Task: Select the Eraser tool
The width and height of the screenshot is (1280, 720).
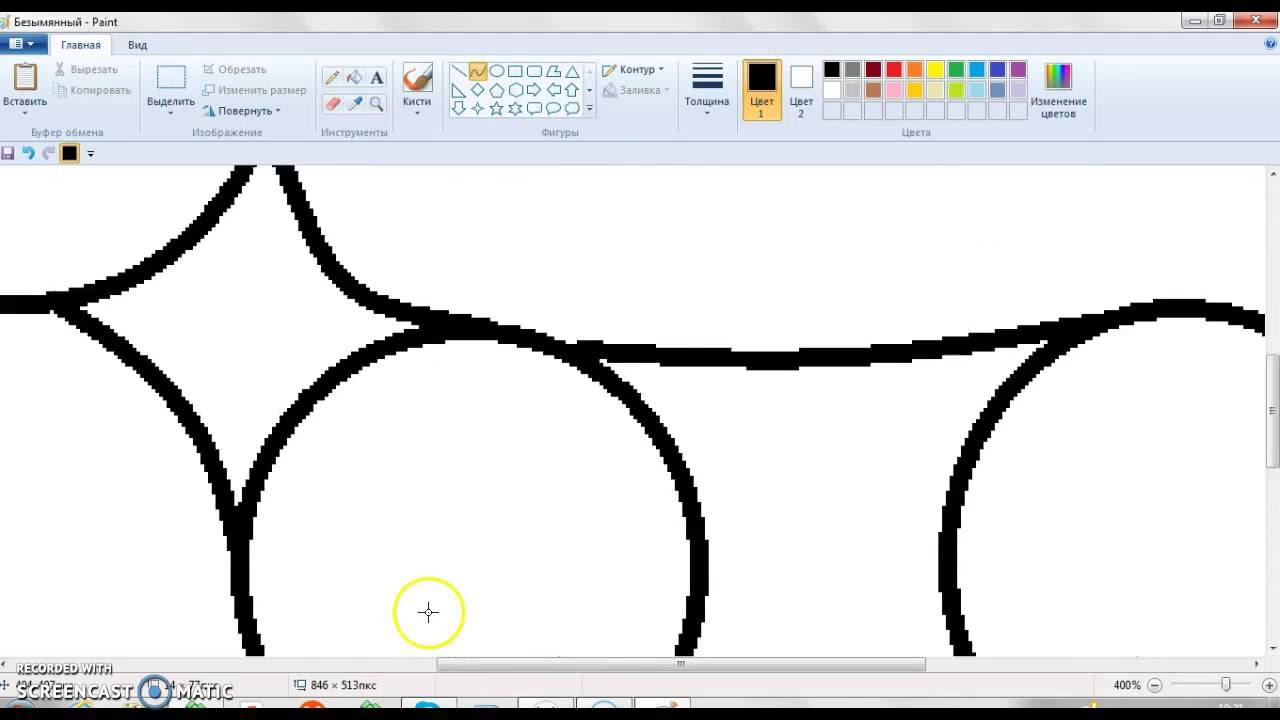Action: pos(332,103)
